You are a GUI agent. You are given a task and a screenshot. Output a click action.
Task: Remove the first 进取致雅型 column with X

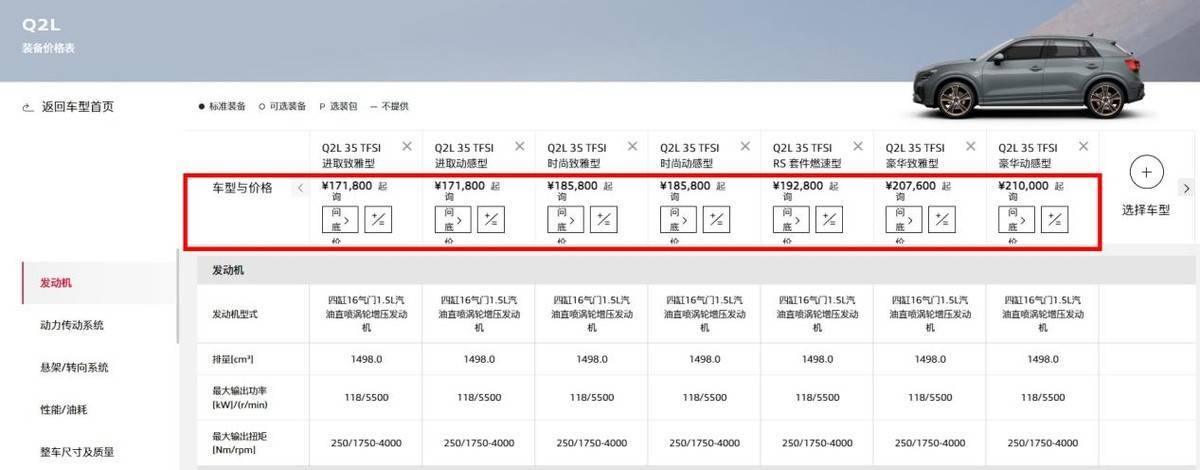pos(406,146)
